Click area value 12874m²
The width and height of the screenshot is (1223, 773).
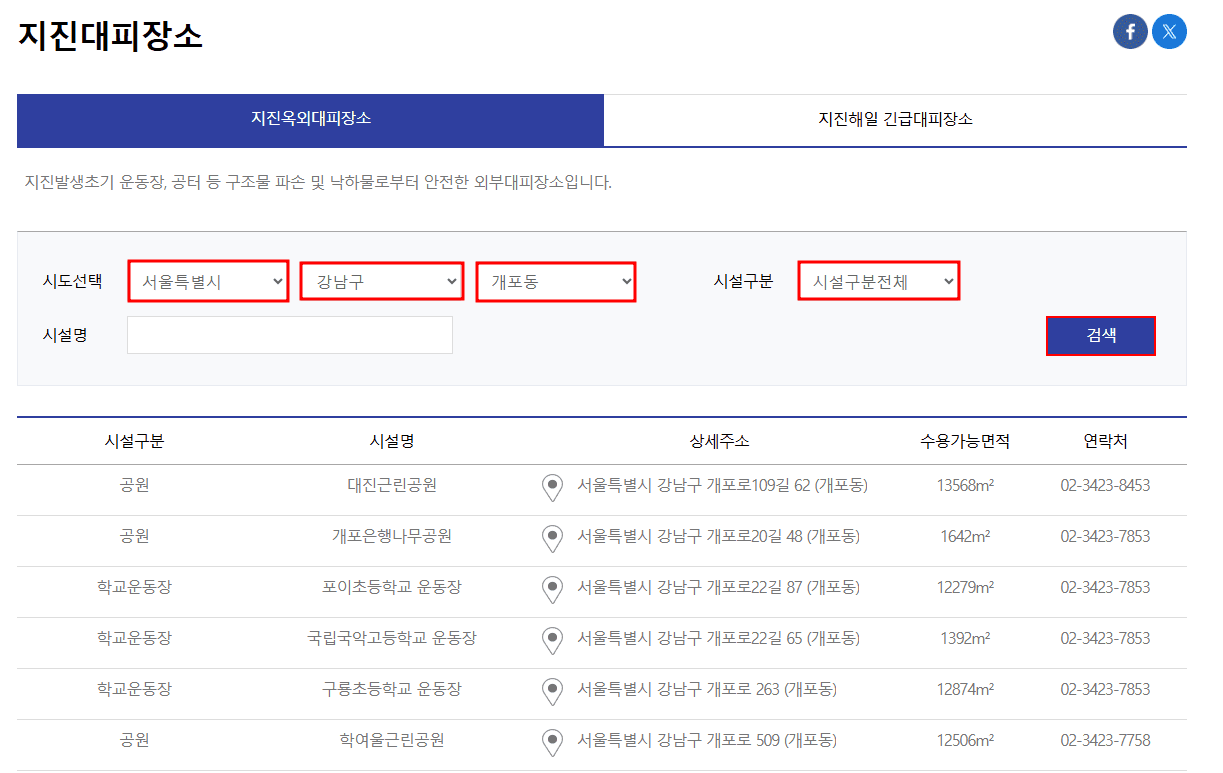tap(965, 689)
